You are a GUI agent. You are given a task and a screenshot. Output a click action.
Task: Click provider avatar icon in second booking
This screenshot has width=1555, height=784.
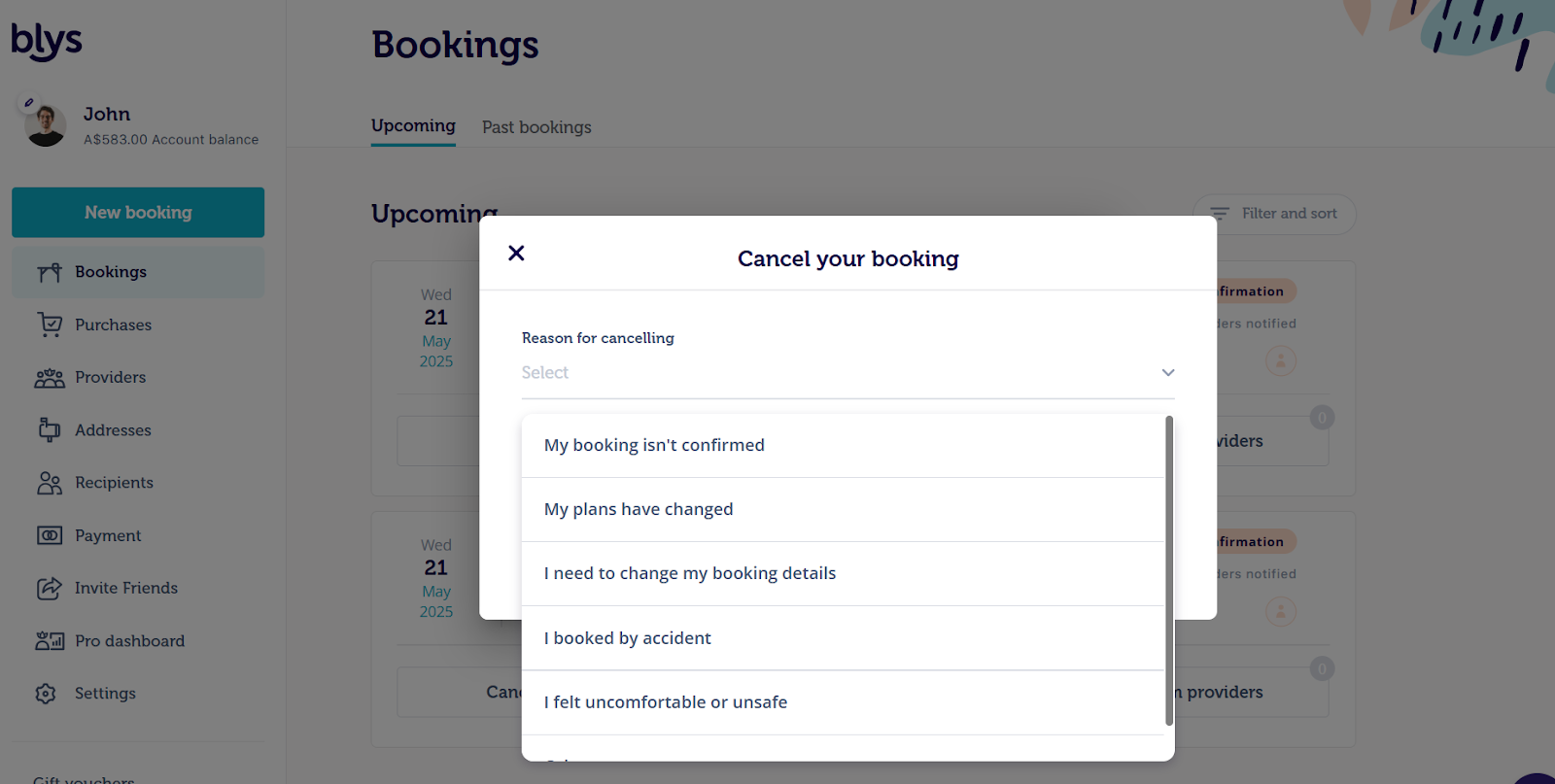tap(1281, 612)
